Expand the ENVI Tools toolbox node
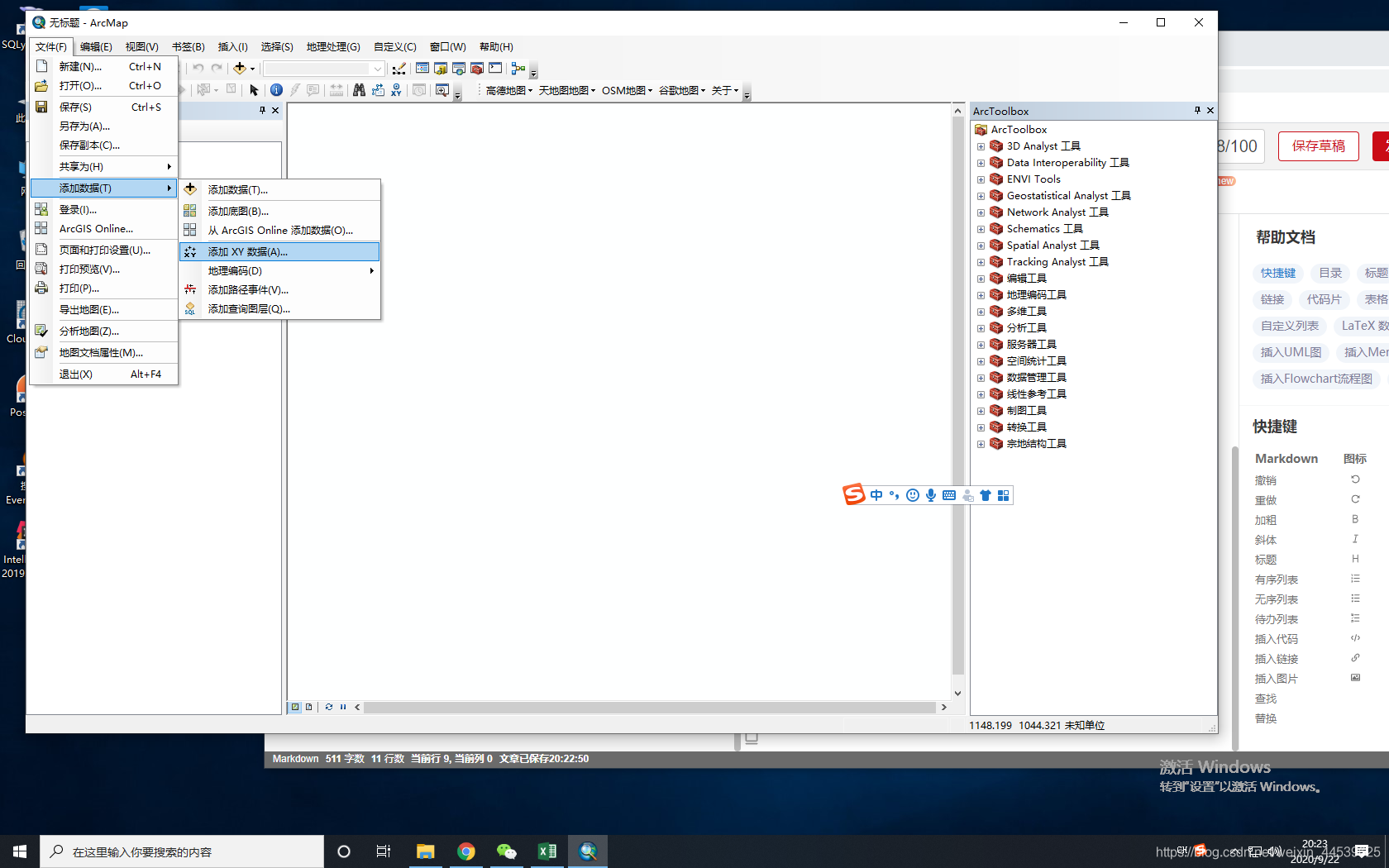Viewport: 1389px width, 868px height. coord(981,179)
